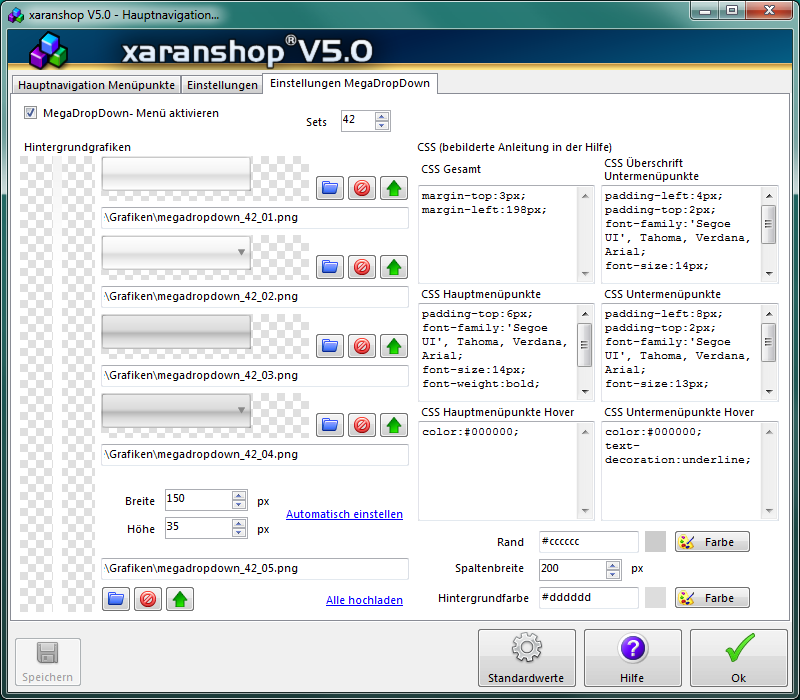Browse folder for megadropdown_42_04.png graphic
Screen dimensions: 800x700
point(330,425)
